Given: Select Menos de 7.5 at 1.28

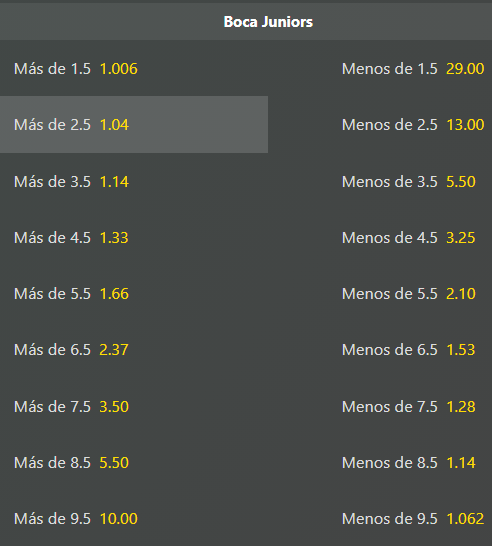Looking at the screenshot, I should coord(380,406).
